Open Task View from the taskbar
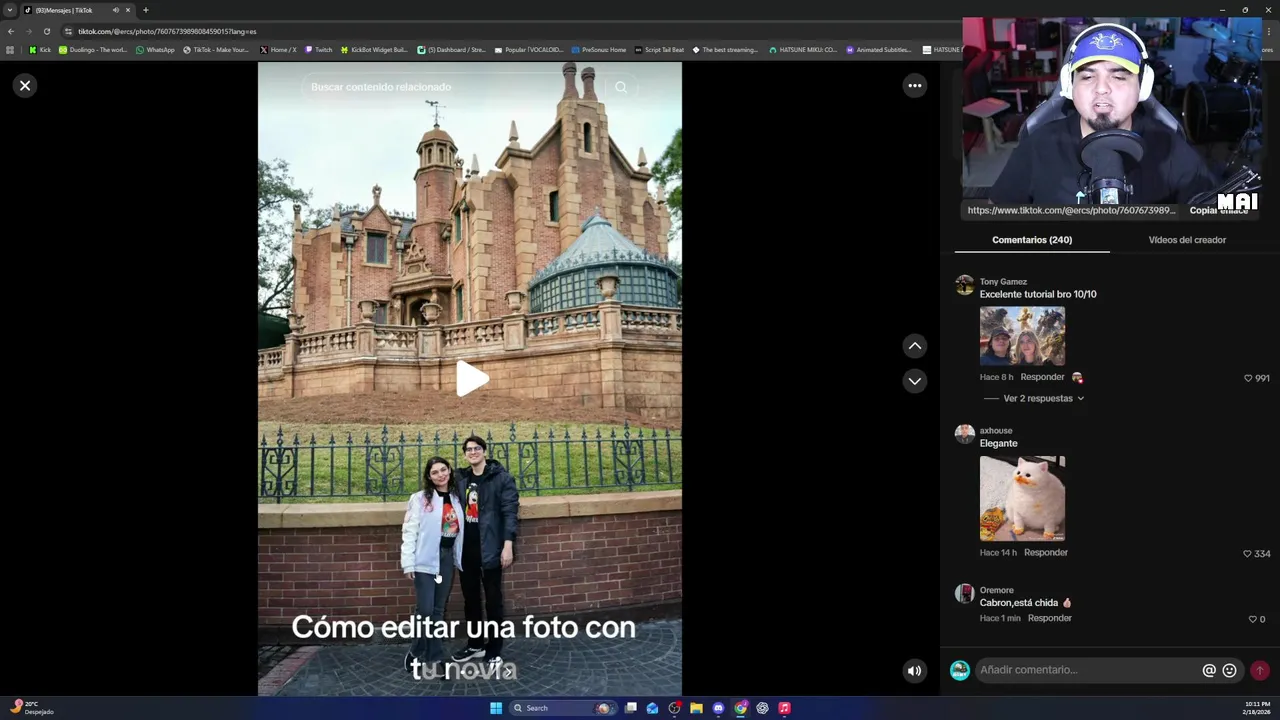Screen dimensions: 1280x720 (631, 708)
